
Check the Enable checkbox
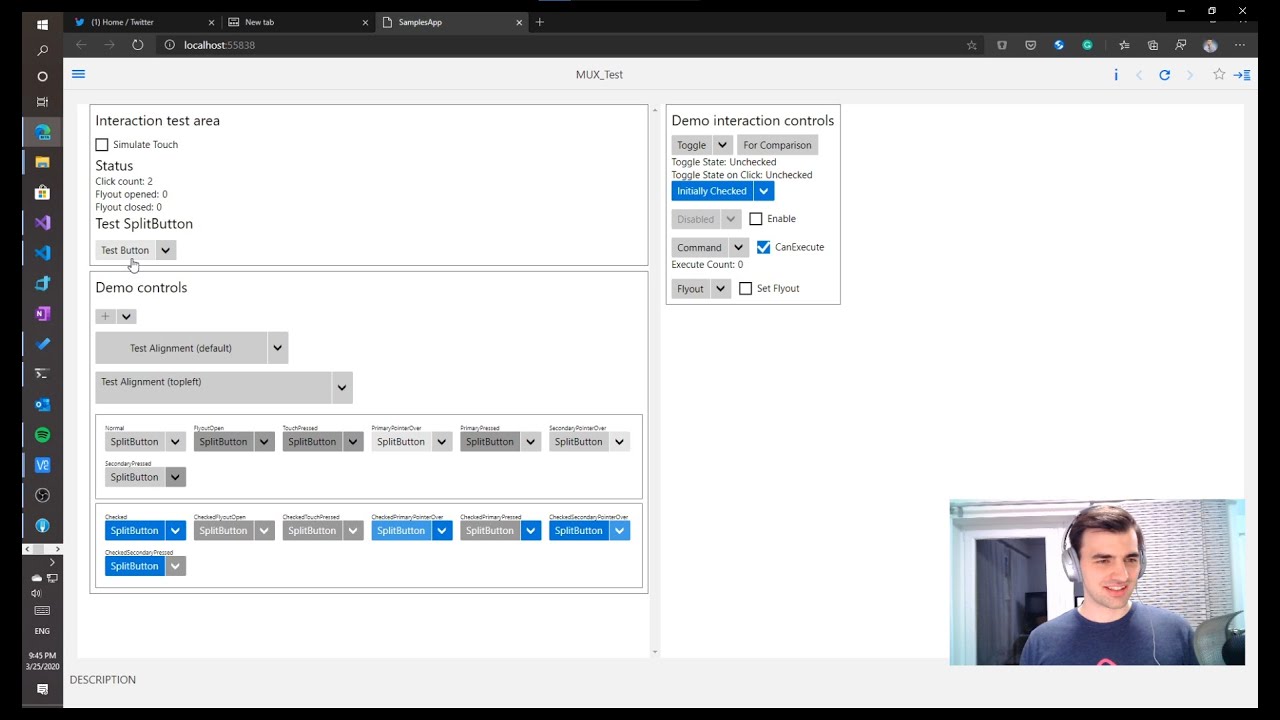[756, 219]
